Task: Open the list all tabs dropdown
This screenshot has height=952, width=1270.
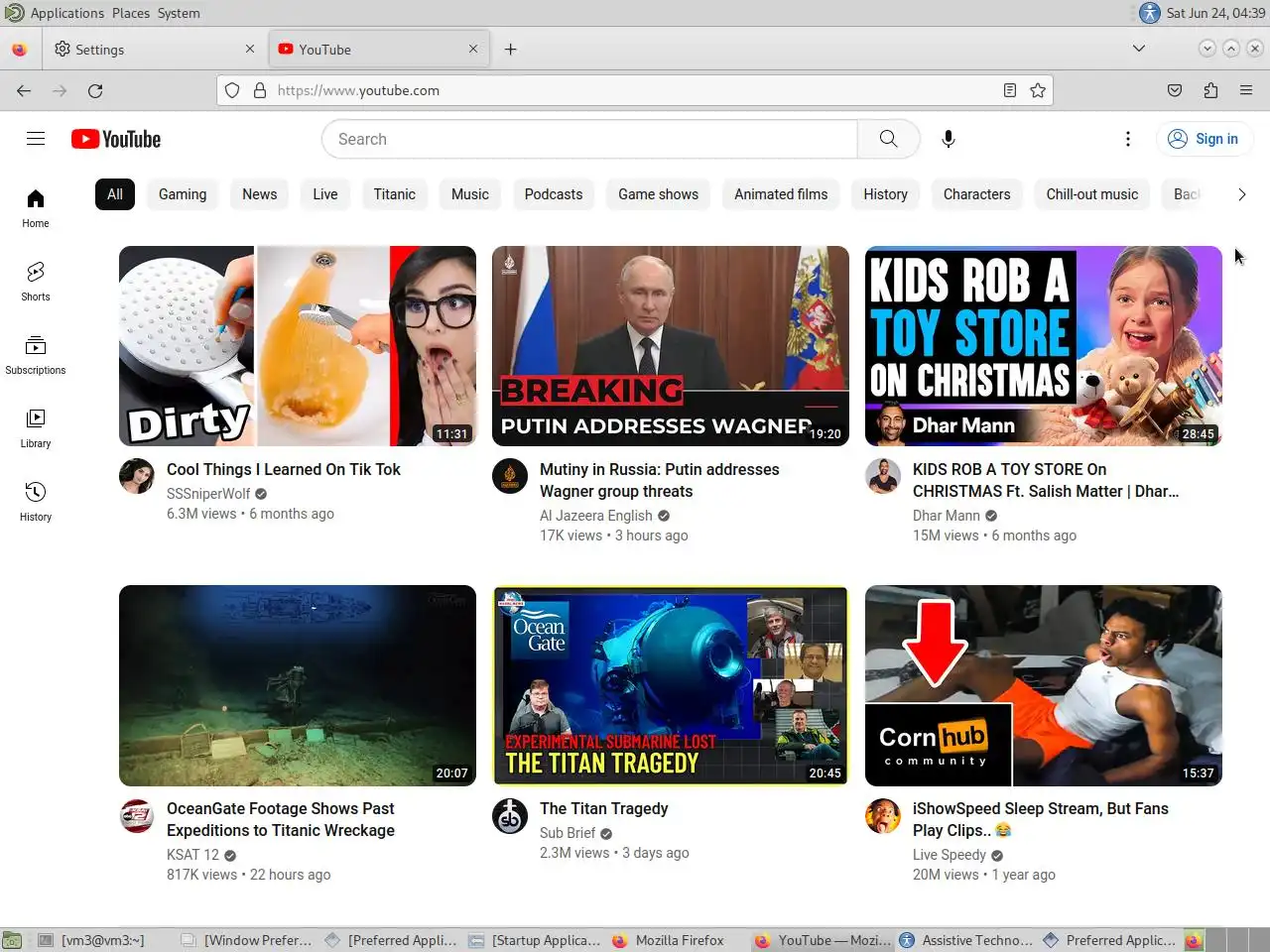Action: click(1139, 49)
